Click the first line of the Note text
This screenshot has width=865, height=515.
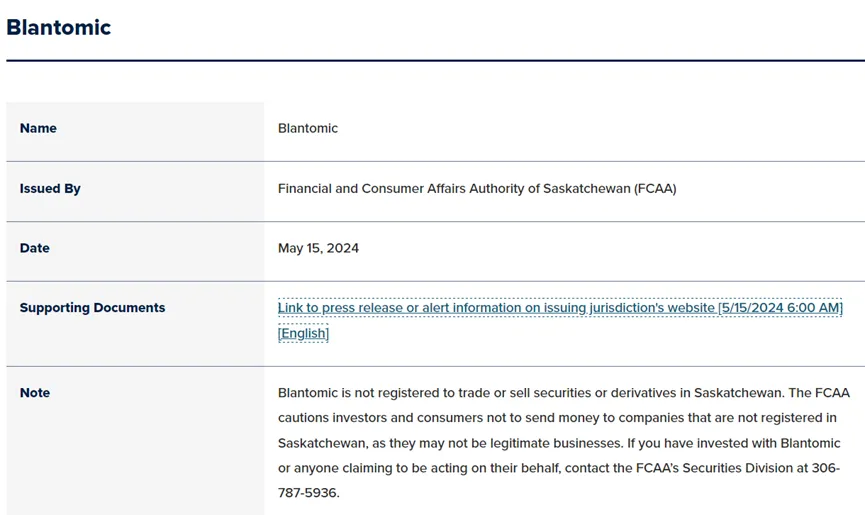pos(564,393)
